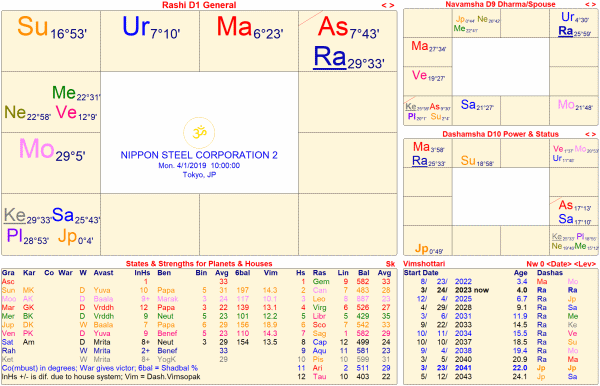Screen dimensions: 600x386
Task: Select Moon glyph at 29°5' in Rashi chart
Action: point(37,149)
